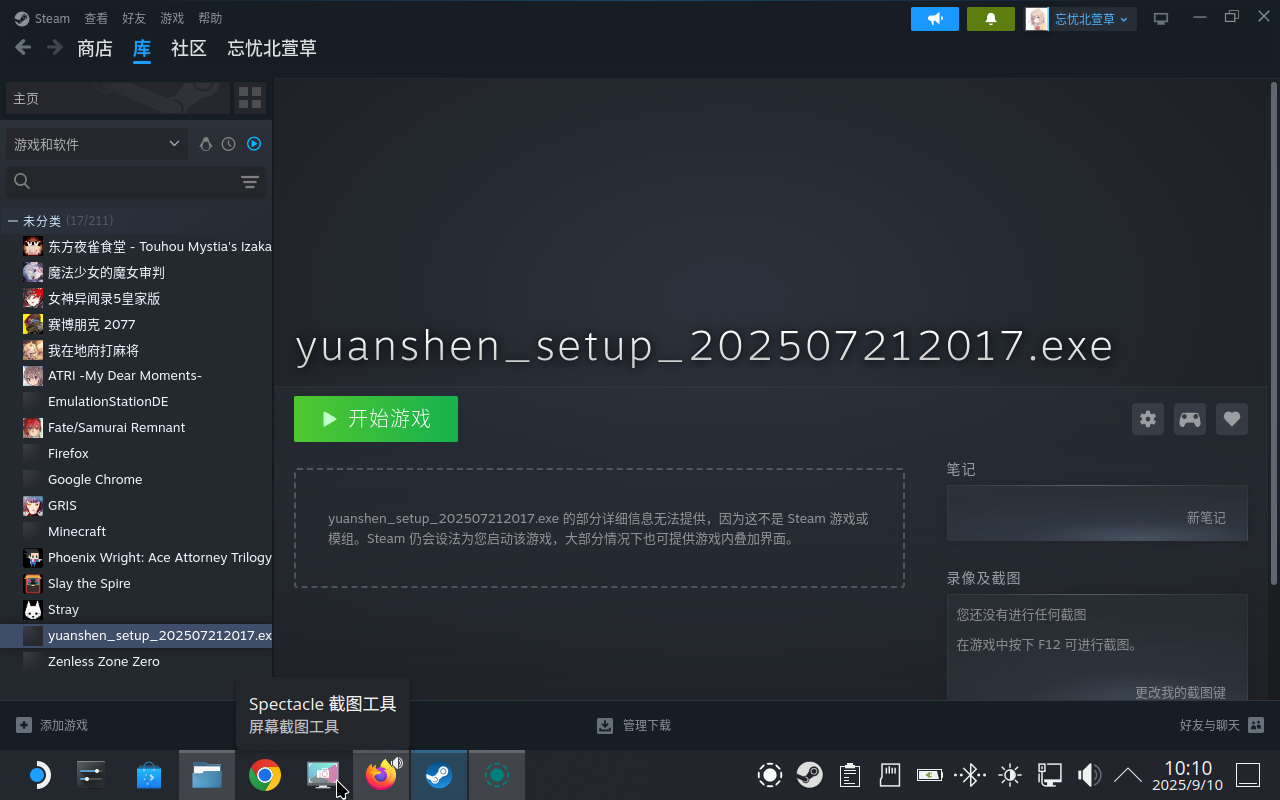The image size is (1280, 800).
Task: Open the volume control in system tray
Action: pyautogui.click(x=1089, y=775)
